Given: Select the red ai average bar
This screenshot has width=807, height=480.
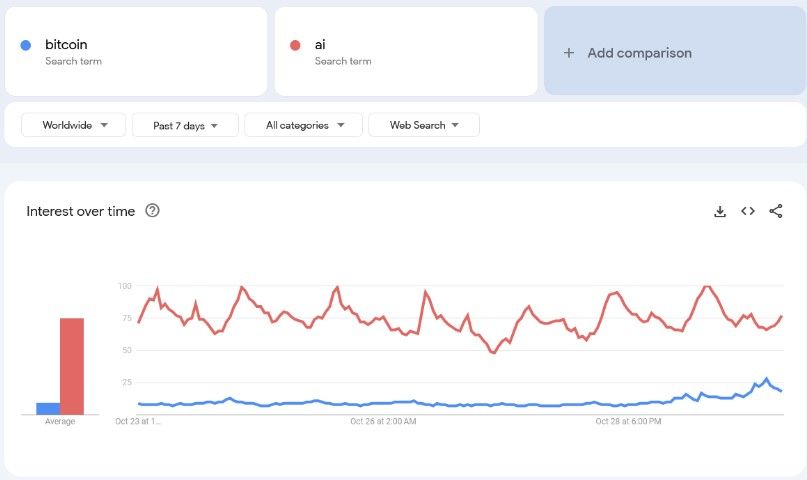Looking at the screenshot, I should point(72,366).
